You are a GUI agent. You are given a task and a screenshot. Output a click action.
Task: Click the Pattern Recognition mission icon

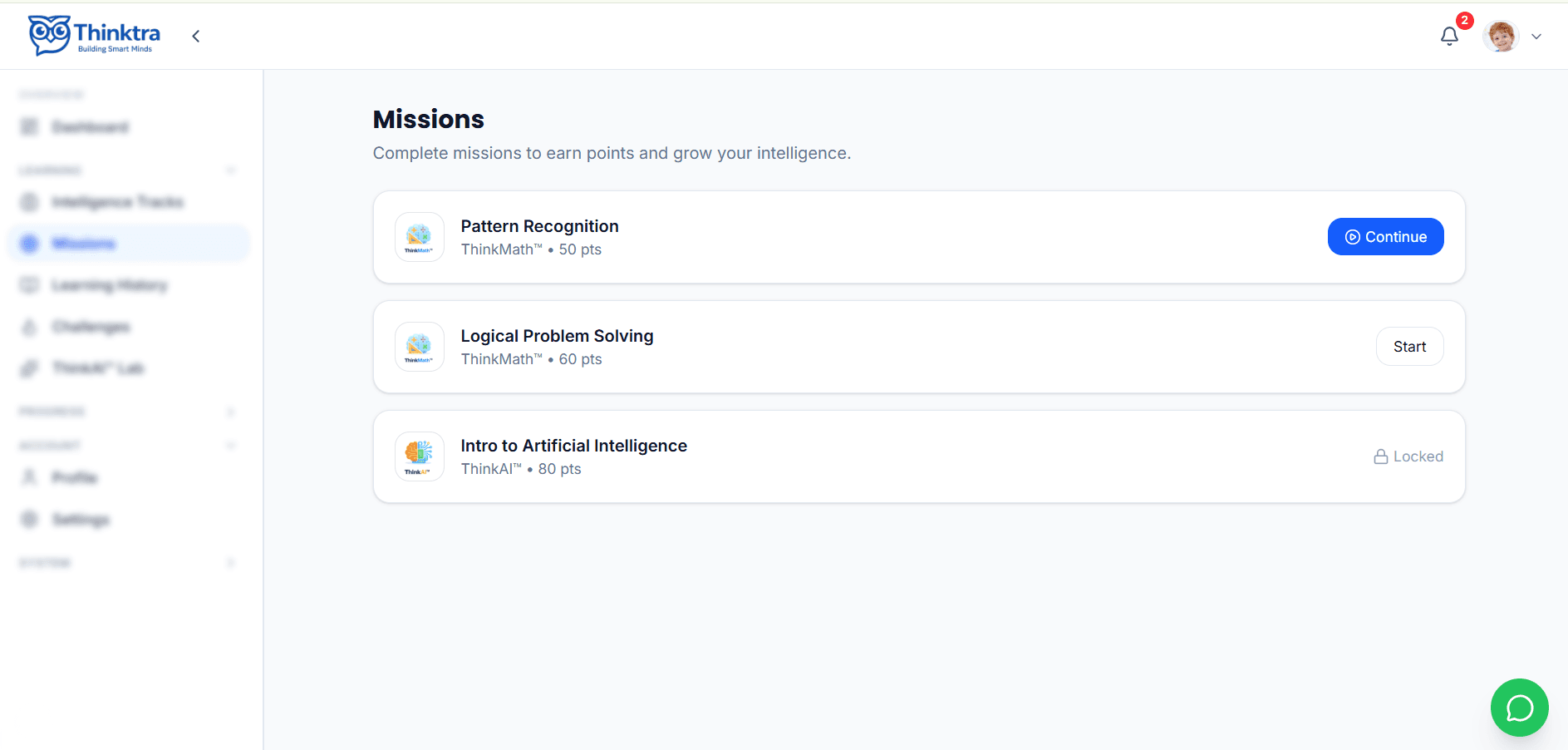419,237
